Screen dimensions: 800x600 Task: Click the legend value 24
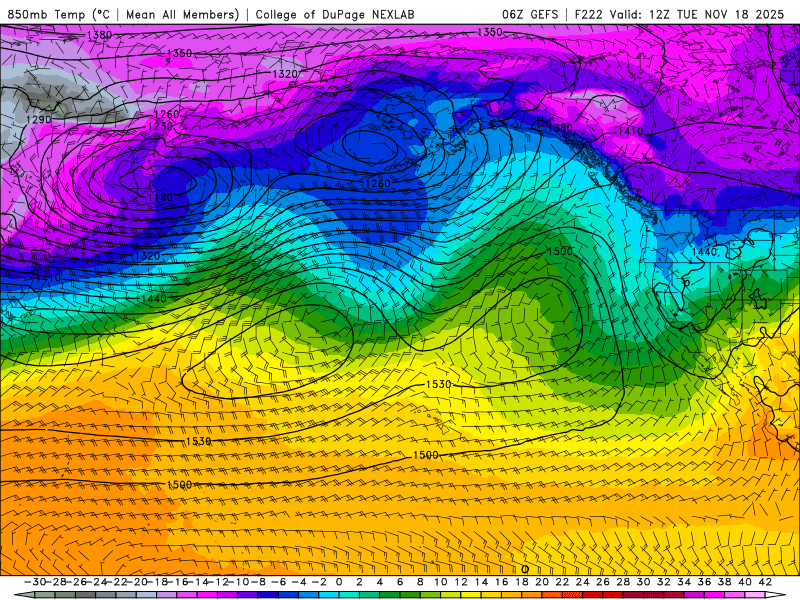583,582
